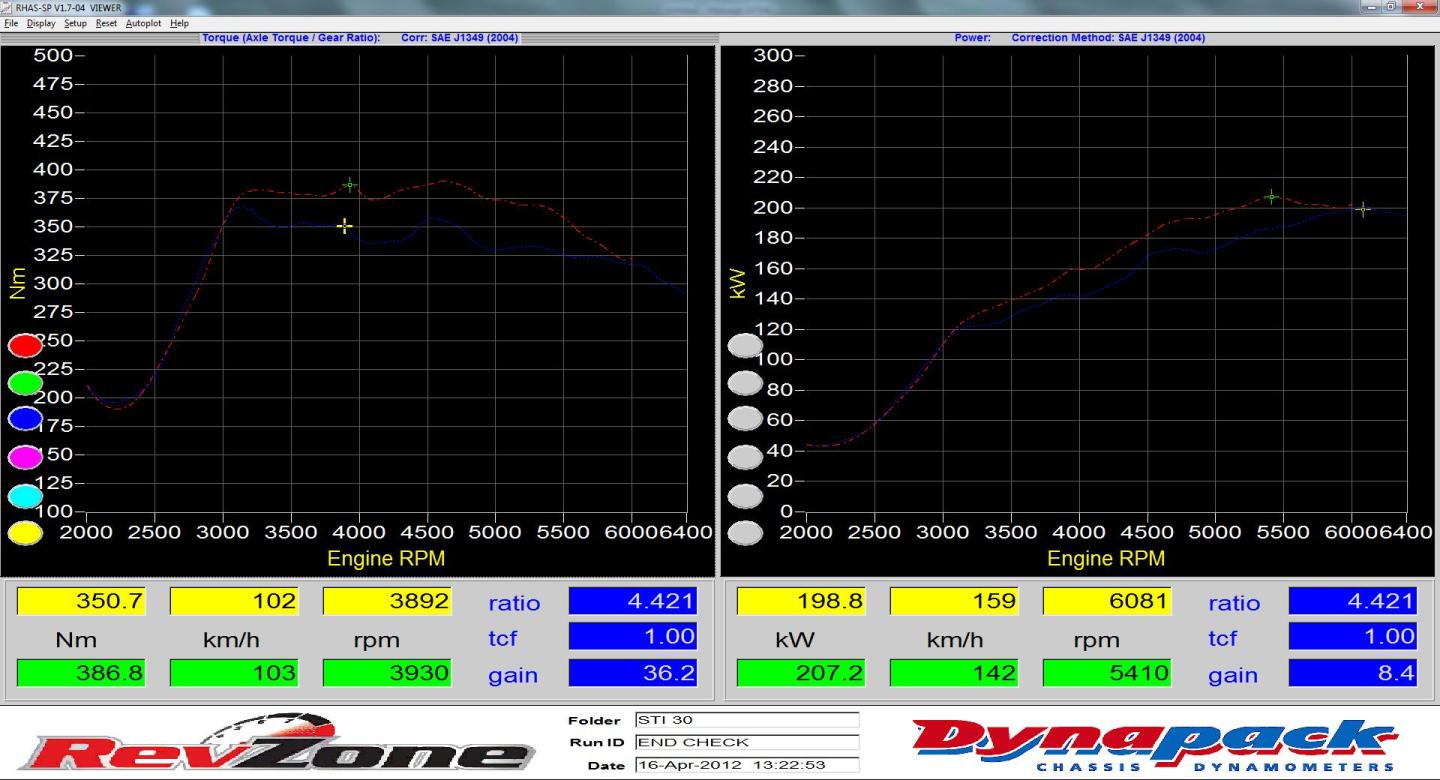Select the magenta run color oval
Image resolution: width=1440 pixels, height=780 pixels.
25,457
